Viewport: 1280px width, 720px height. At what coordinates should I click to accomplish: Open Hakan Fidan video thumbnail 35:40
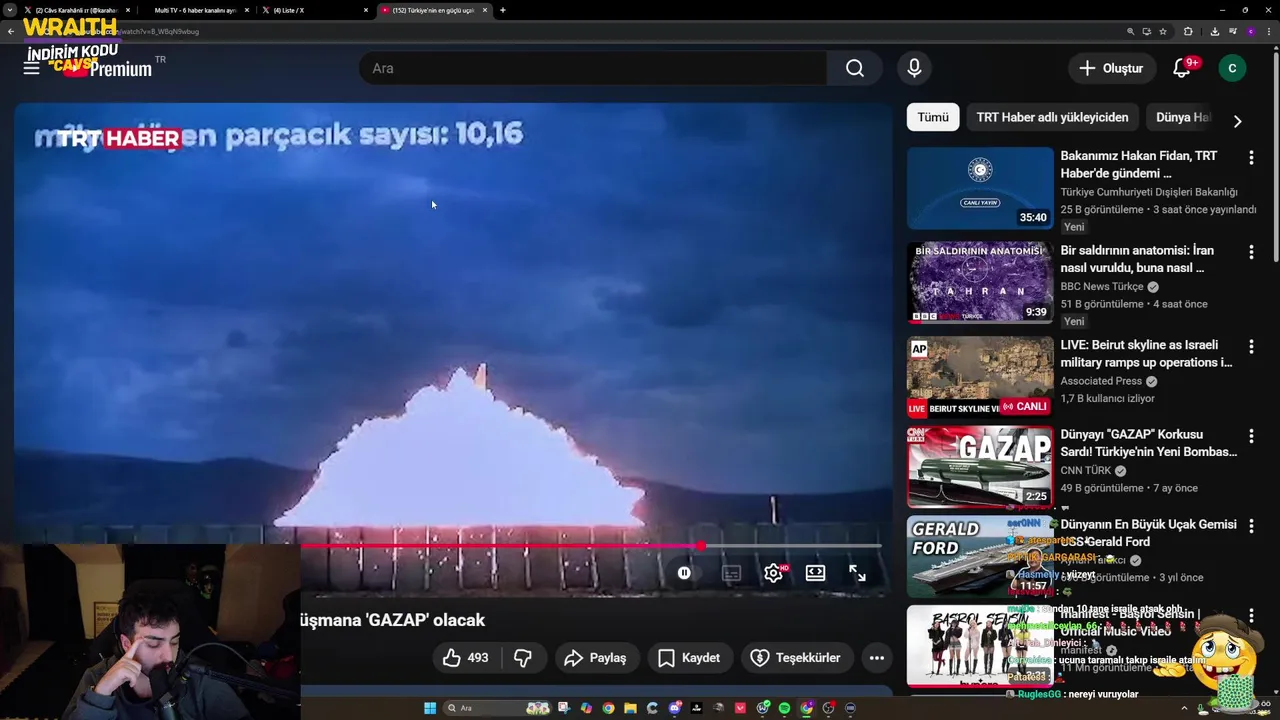point(980,188)
